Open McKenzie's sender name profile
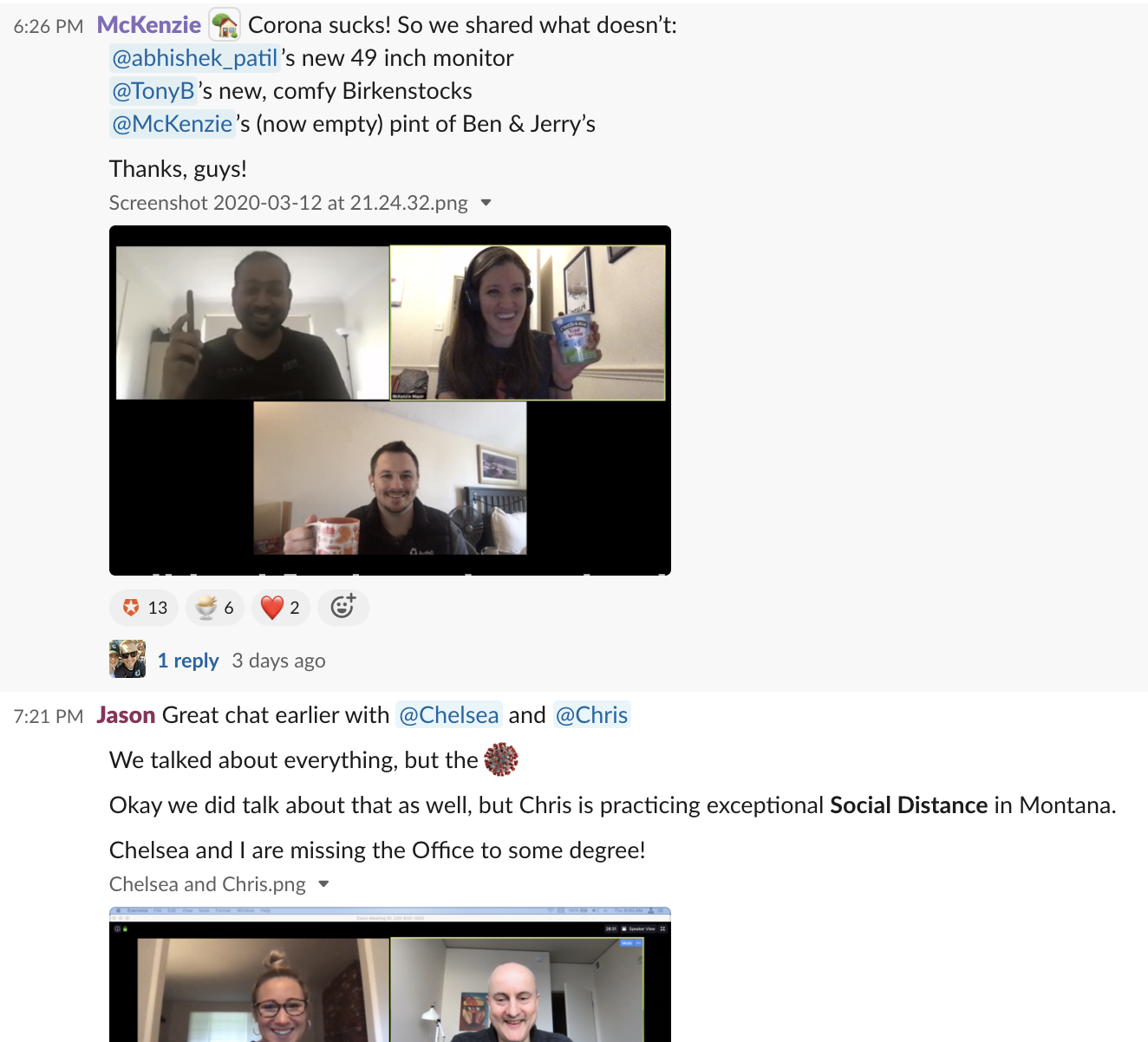Viewport: 1148px width, 1042px height. pos(149,25)
